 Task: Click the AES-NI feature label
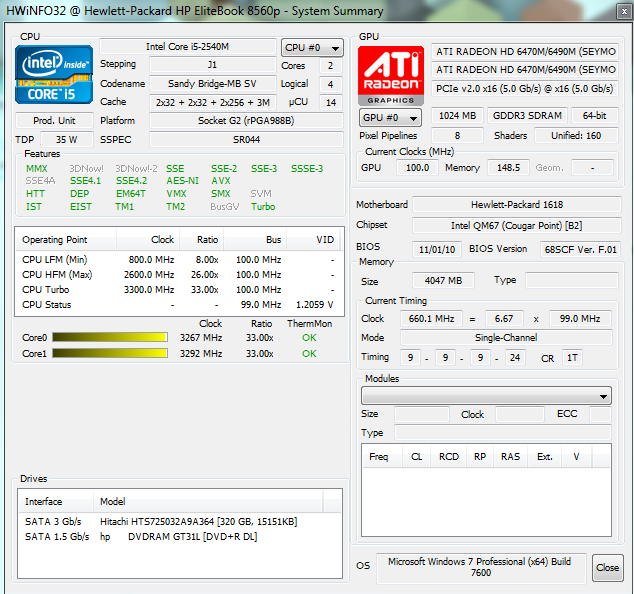pyautogui.click(x=182, y=181)
